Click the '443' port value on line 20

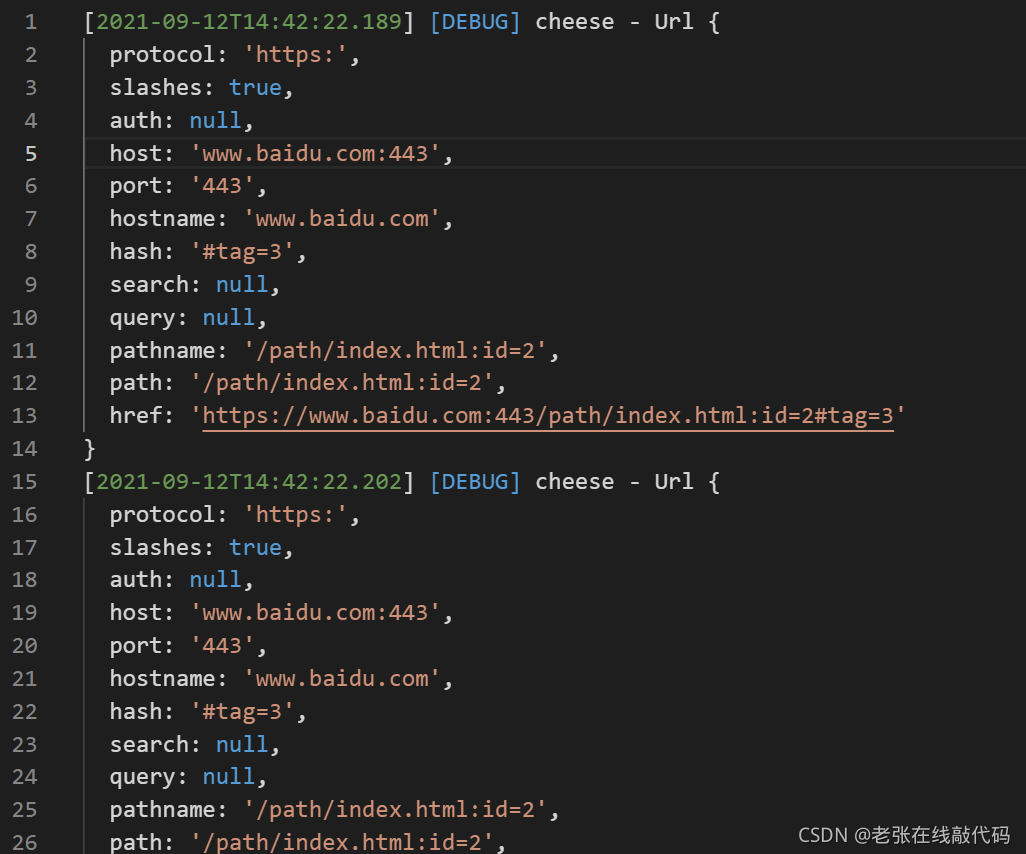pyautogui.click(x=222, y=646)
